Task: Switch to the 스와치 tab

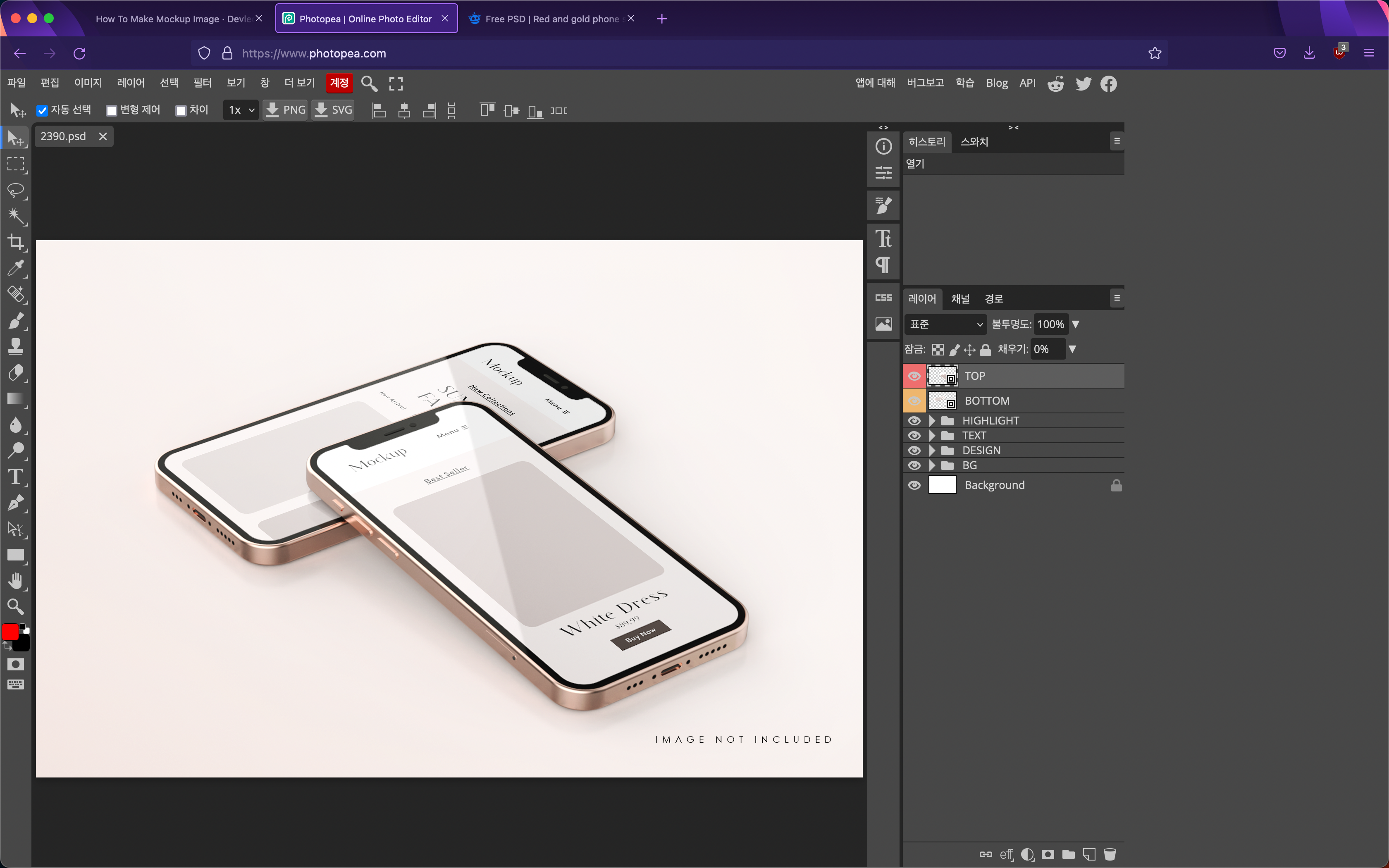Action: tap(975, 142)
